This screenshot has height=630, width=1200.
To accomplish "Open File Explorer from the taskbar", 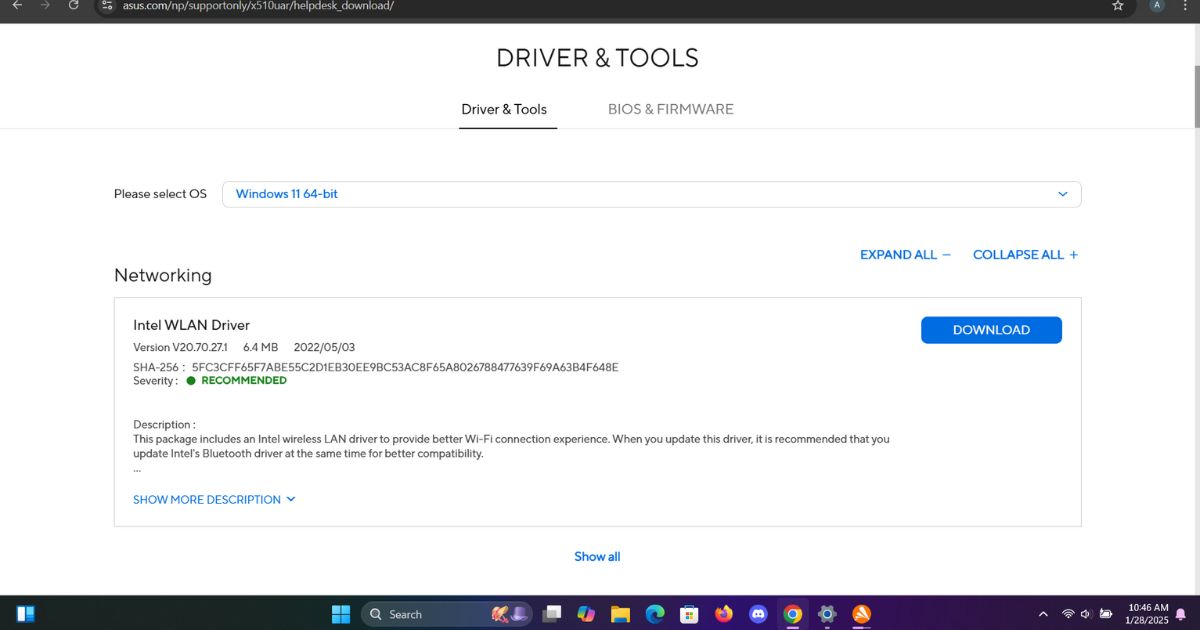I will click(x=620, y=614).
